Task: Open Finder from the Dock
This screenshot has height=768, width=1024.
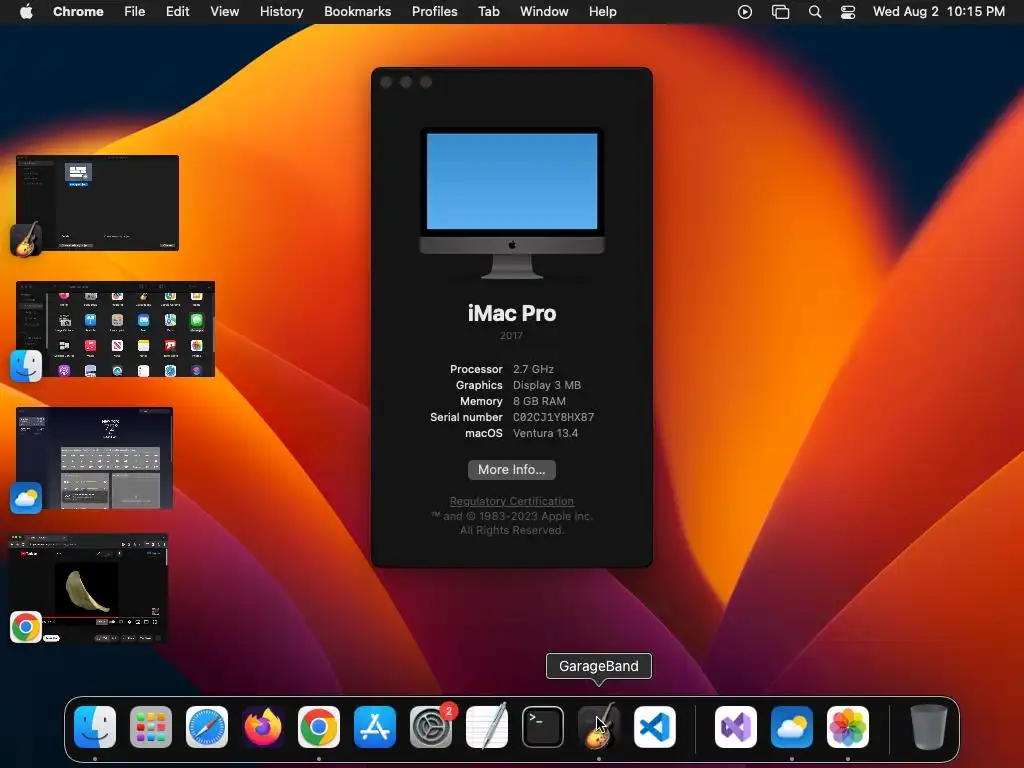Action: click(x=95, y=727)
